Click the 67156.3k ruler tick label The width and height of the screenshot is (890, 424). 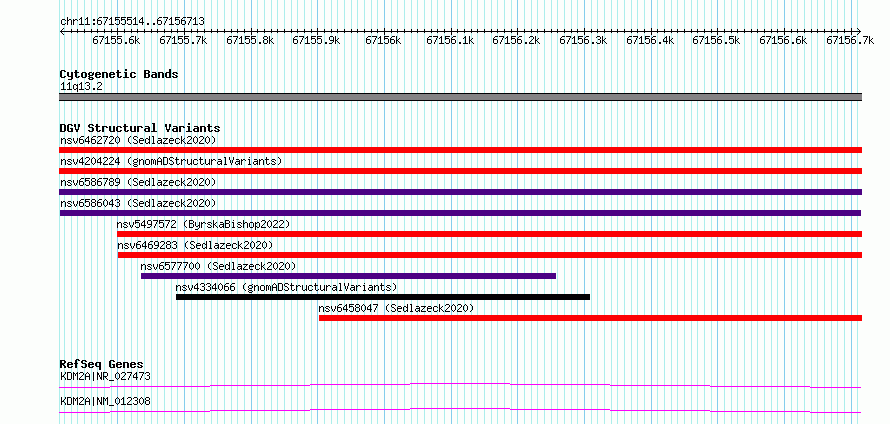click(x=583, y=40)
